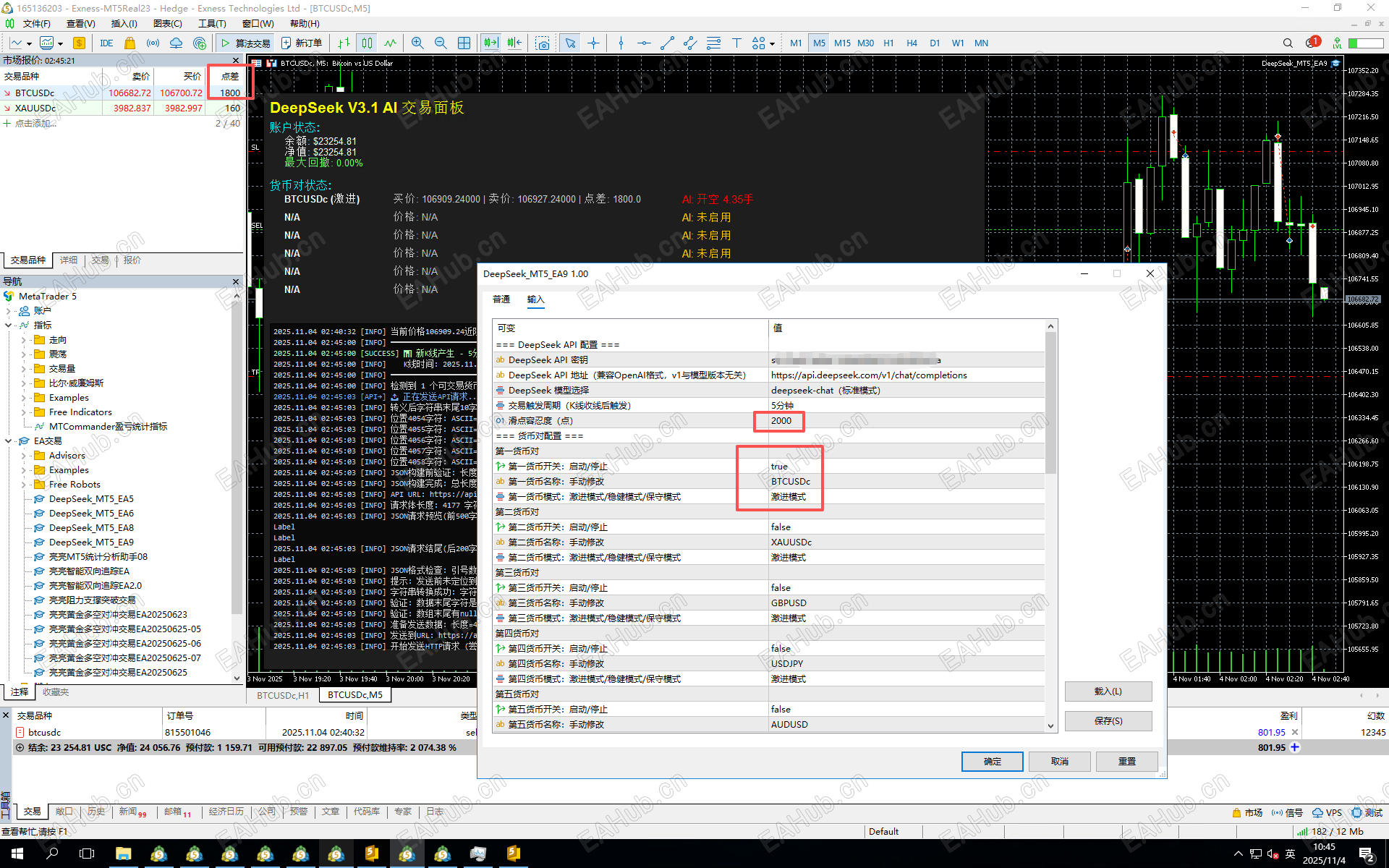The image size is (1389, 868).
Task: Switch chart to candlestick type icon
Action: 368,43
